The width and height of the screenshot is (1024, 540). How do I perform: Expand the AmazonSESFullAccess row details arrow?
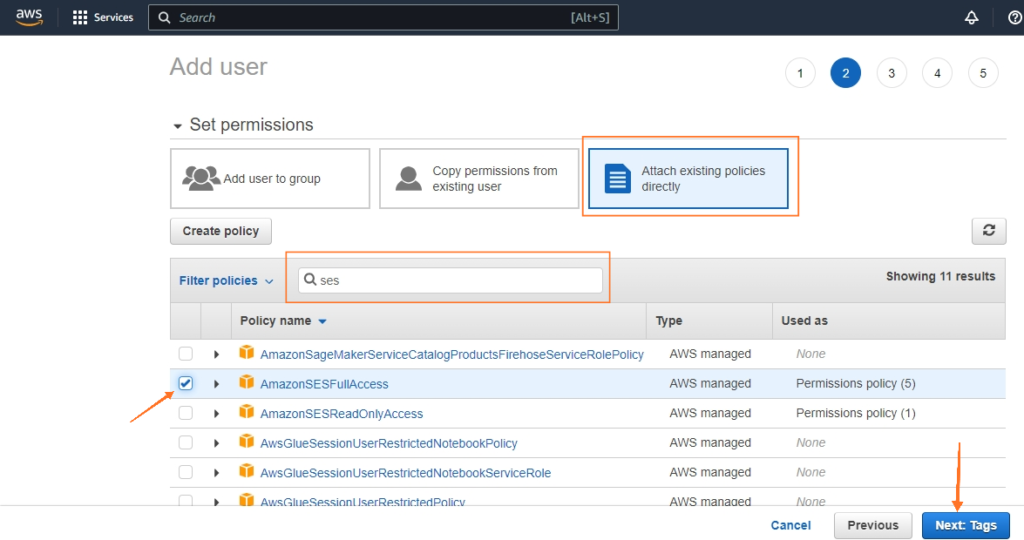[x=216, y=384]
